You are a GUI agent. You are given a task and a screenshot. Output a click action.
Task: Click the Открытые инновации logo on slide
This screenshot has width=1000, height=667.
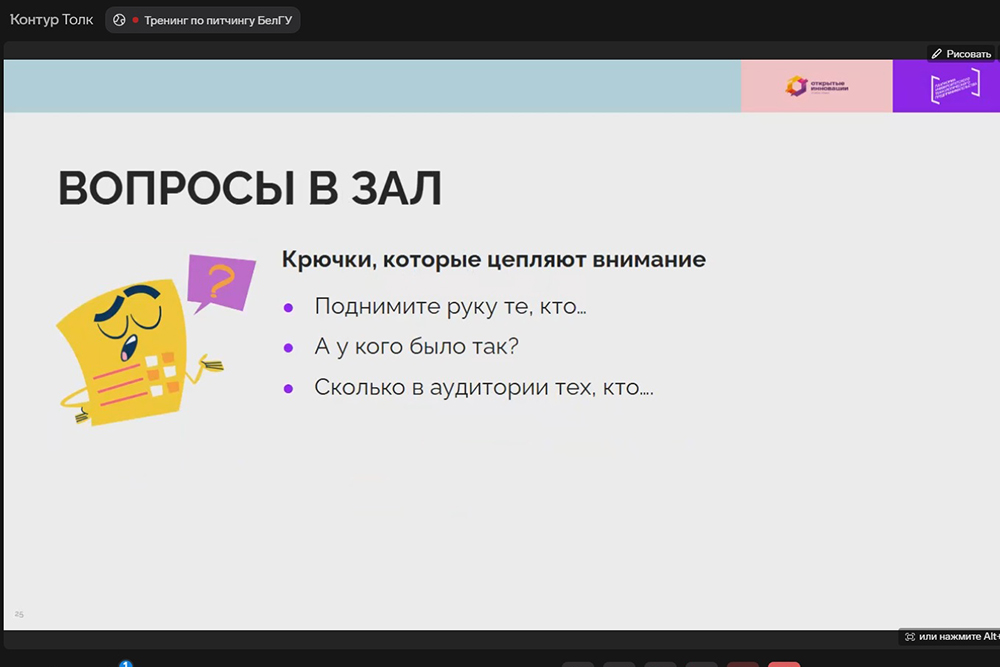(x=816, y=86)
